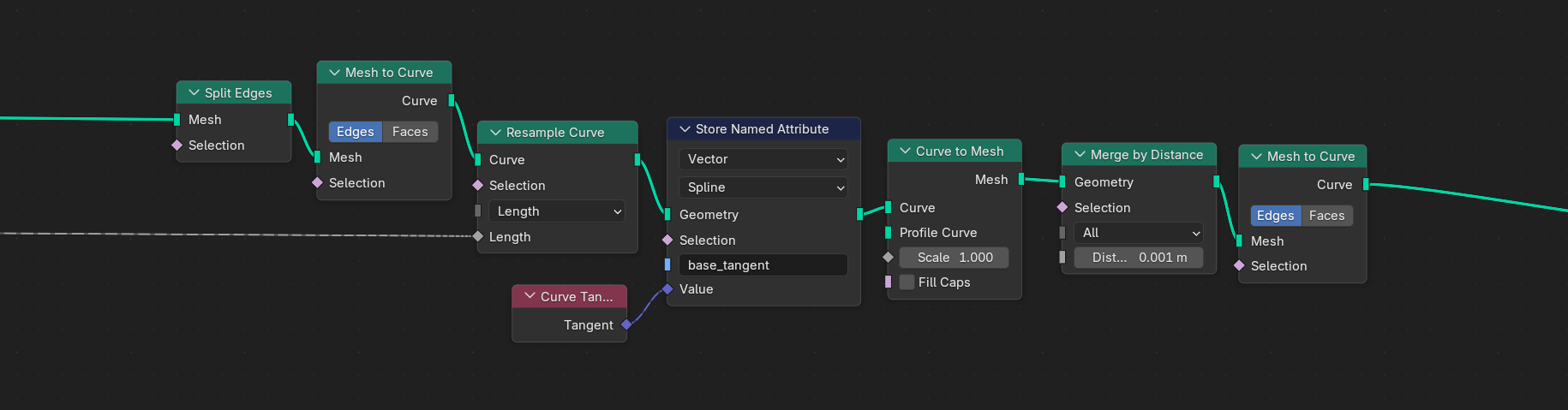This screenshot has width=1568, height=410.
Task: Click Curve to Mesh output Mesh socket
Action: pos(1021,179)
